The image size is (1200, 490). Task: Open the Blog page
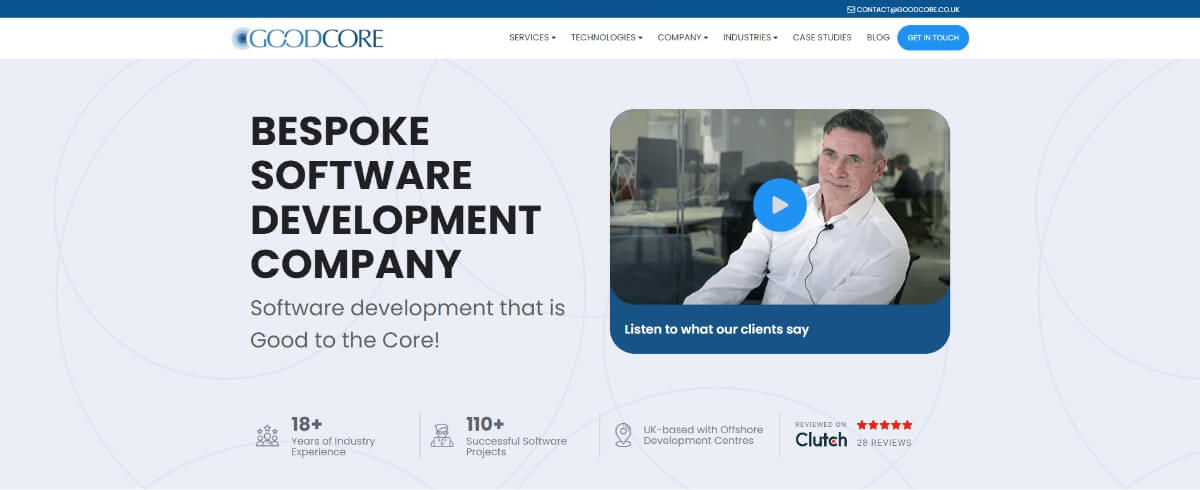tap(878, 38)
